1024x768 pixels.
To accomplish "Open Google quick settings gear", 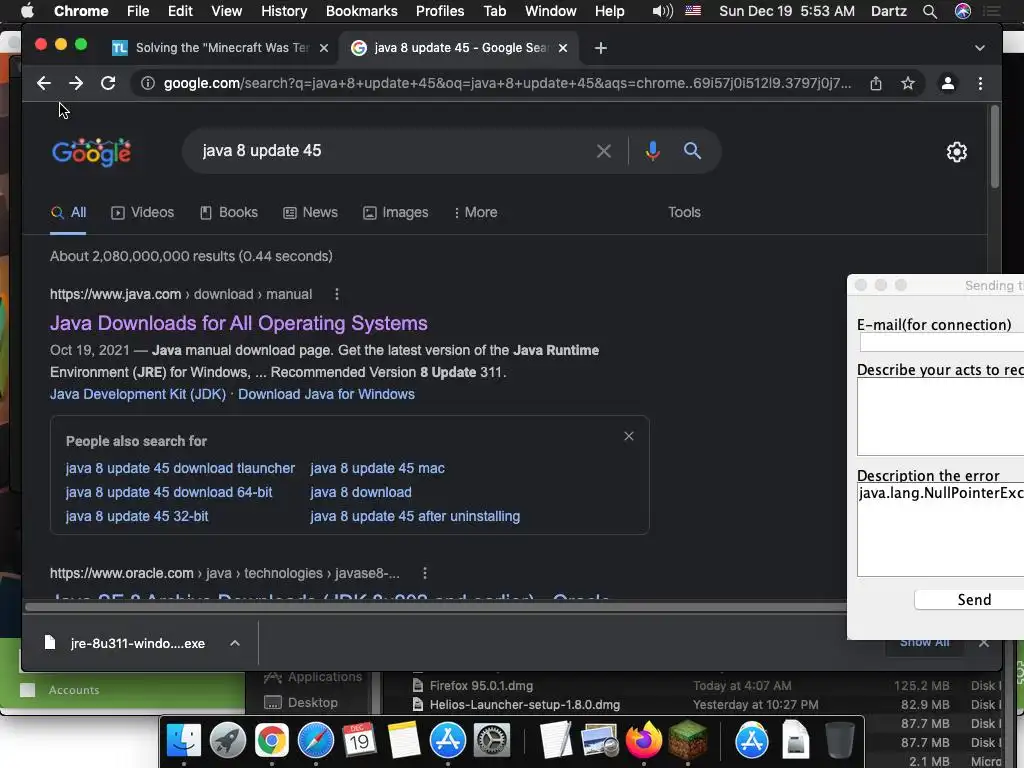I will pos(957,152).
